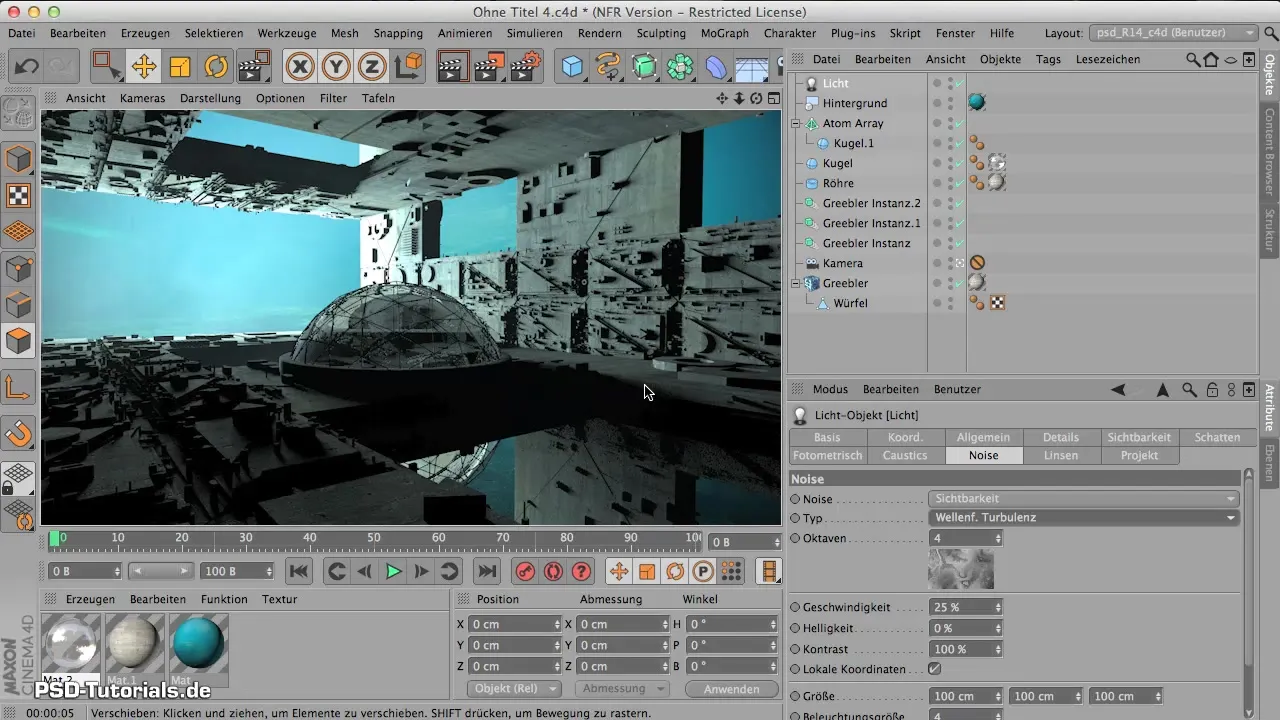
Task: Toggle X axis lock icon
Action: [x=300, y=67]
